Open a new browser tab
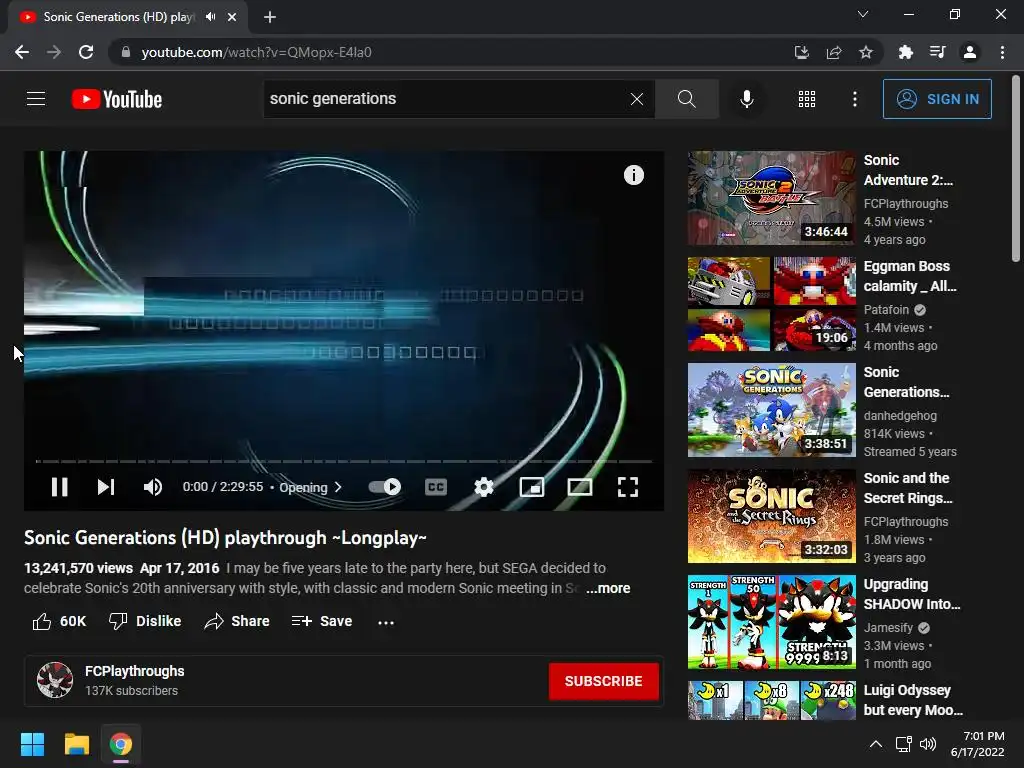Viewport: 1024px width, 768px height. pos(270,17)
